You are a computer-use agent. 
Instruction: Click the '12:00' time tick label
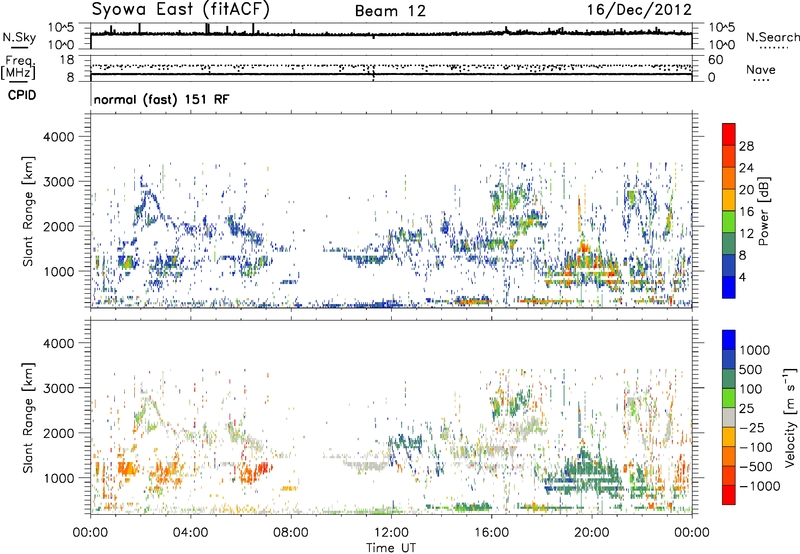point(391,533)
